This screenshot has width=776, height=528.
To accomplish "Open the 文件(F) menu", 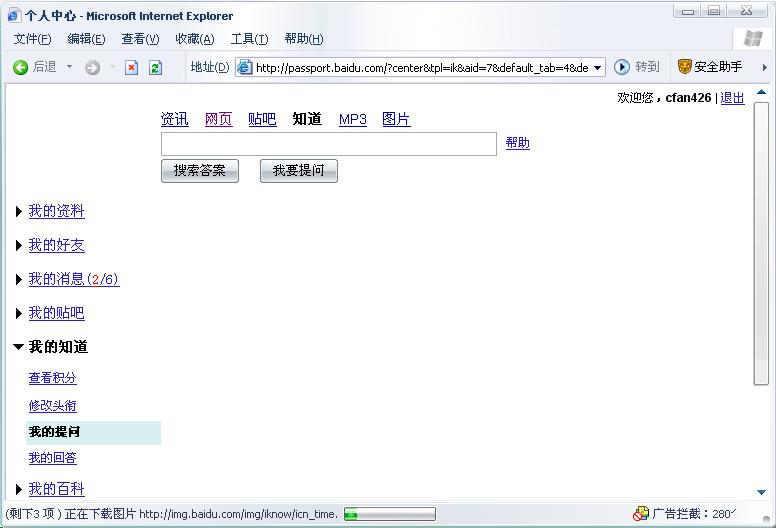I will (32, 39).
